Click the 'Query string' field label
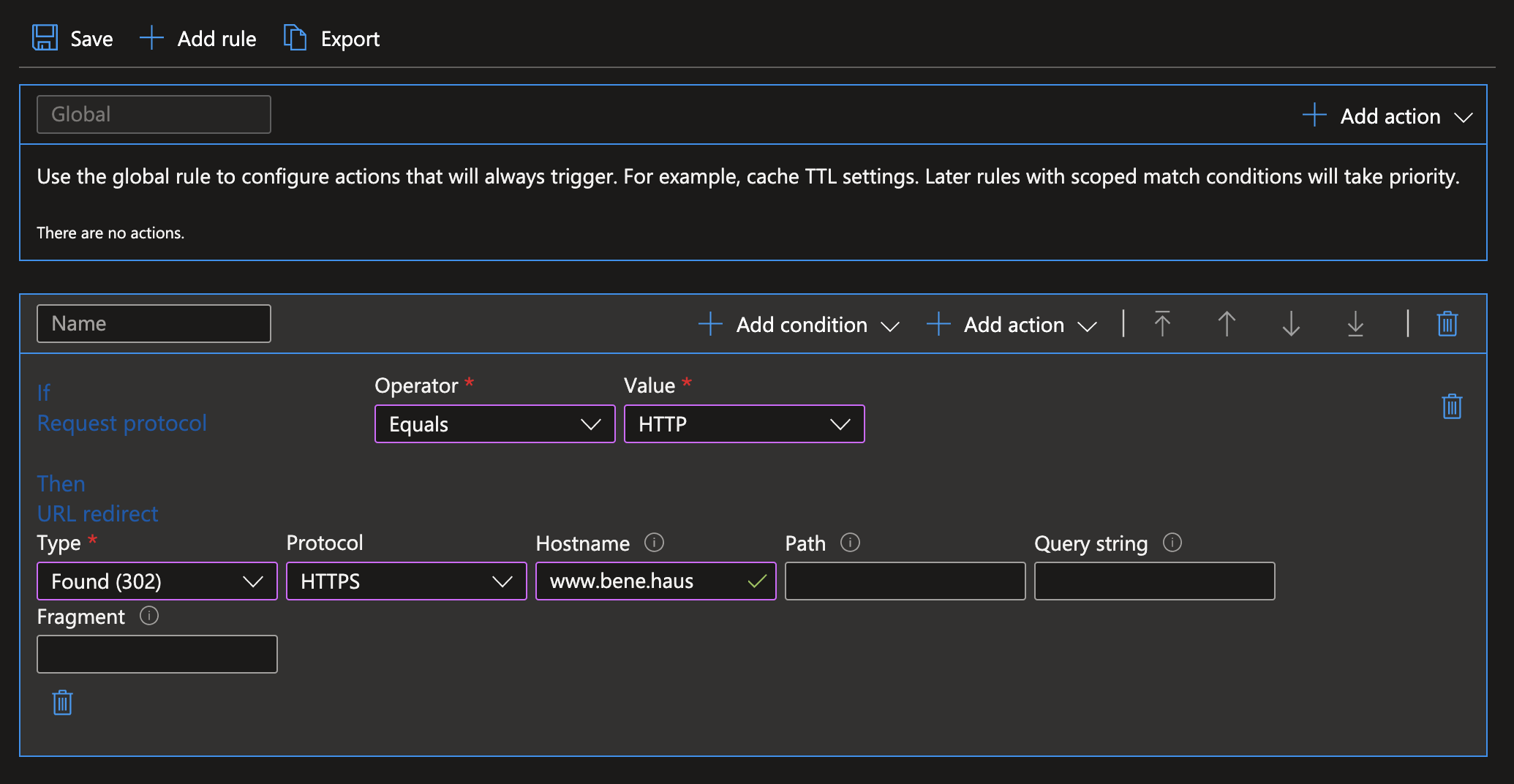This screenshot has width=1514, height=784. pyautogui.click(x=1091, y=543)
